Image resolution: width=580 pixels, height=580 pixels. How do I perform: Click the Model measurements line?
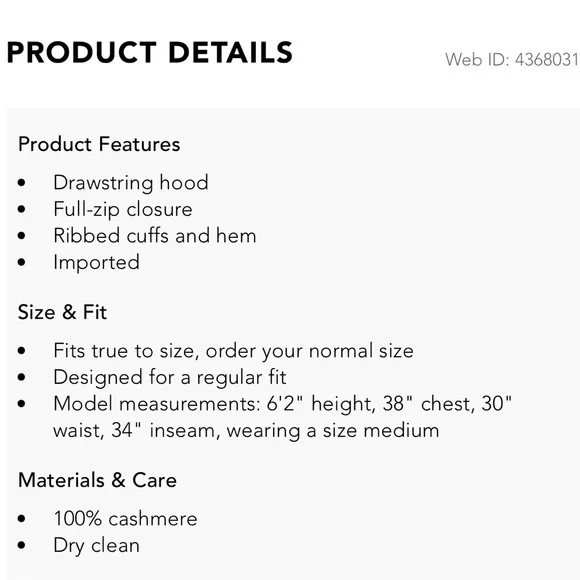click(x=283, y=404)
